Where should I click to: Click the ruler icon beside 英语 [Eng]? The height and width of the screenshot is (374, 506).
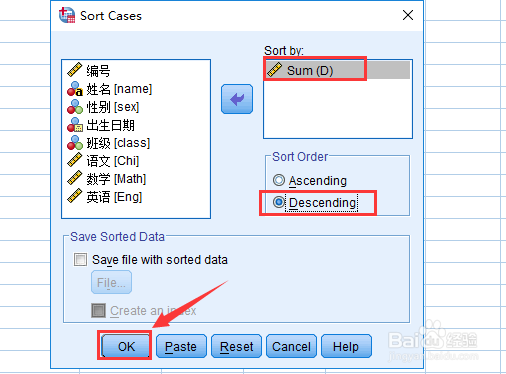pos(75,196)
